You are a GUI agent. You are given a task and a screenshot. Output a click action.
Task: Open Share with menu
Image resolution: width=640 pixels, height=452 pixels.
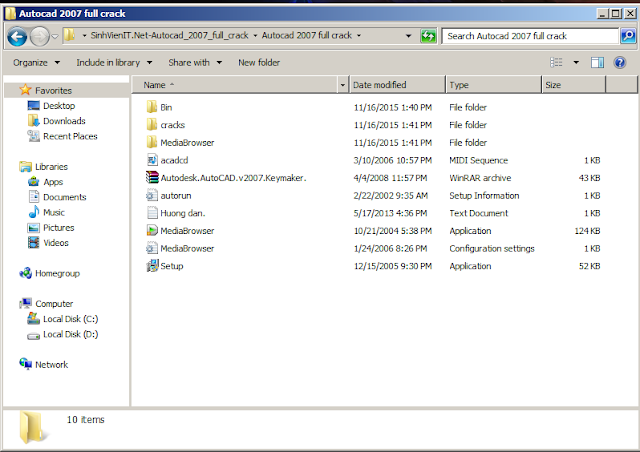(195, 62)
